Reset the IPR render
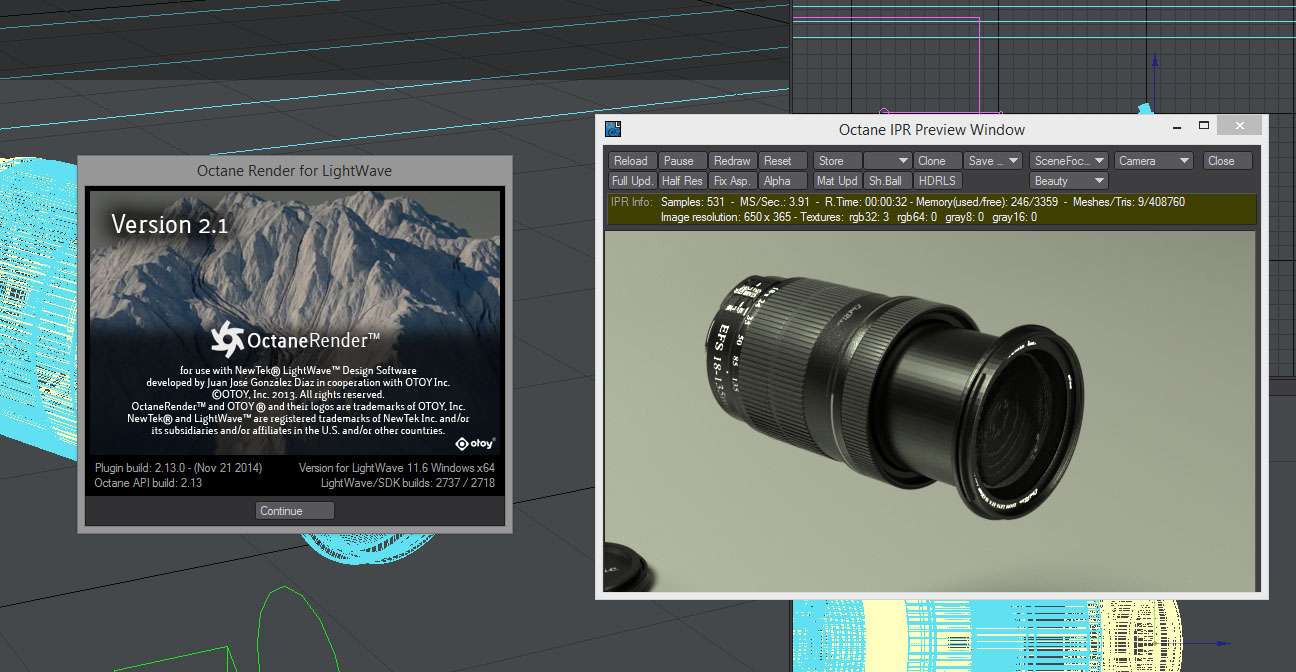 (783, 161)
